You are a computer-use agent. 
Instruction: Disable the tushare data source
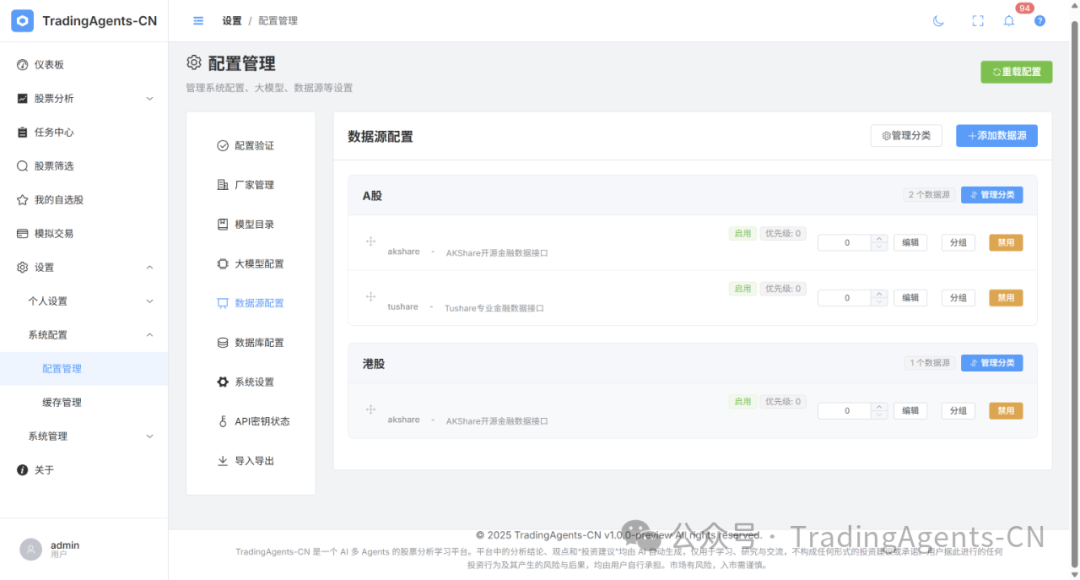[1005, 298]
